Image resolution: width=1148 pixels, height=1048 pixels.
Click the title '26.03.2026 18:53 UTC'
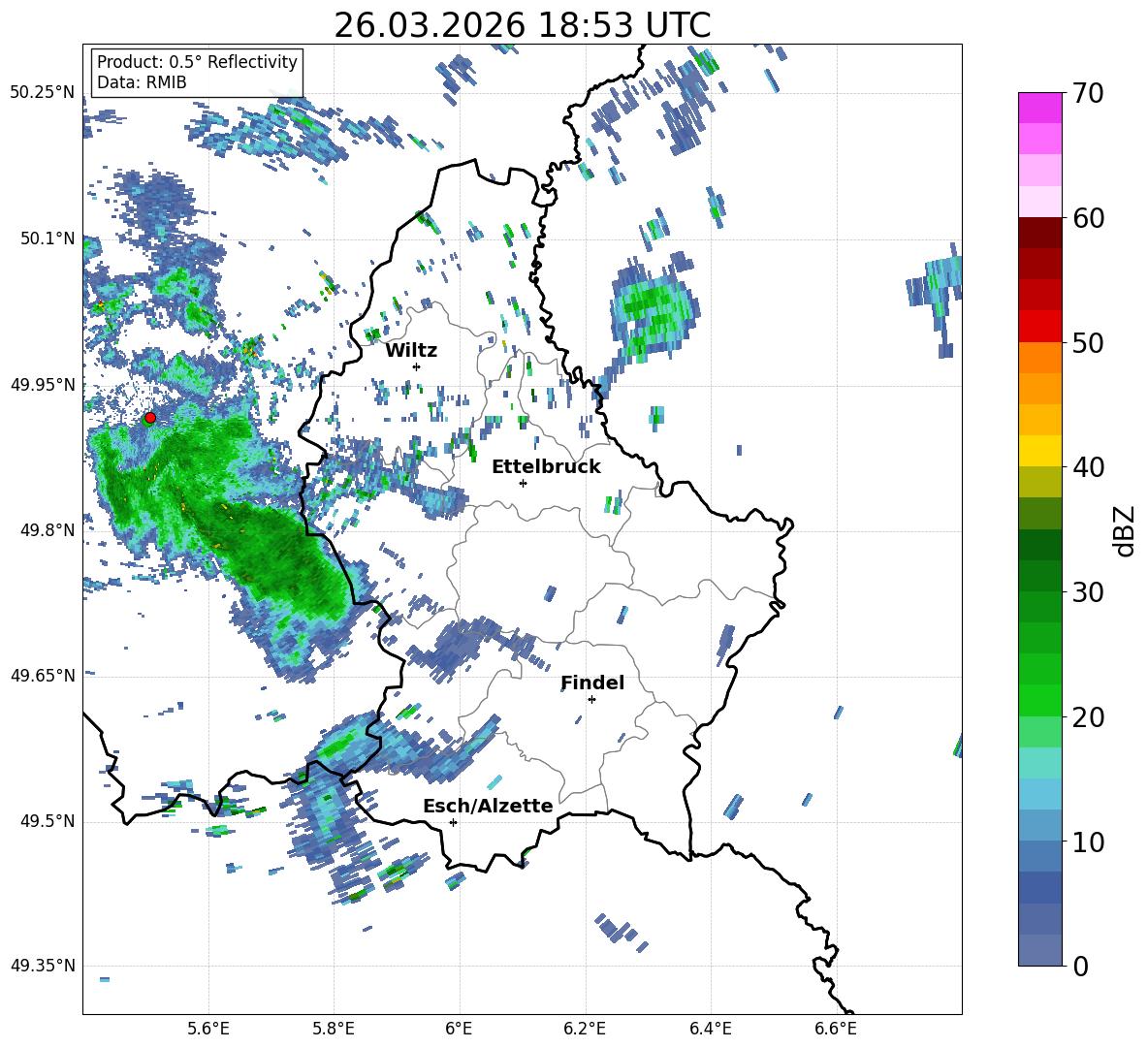[523, 25]
